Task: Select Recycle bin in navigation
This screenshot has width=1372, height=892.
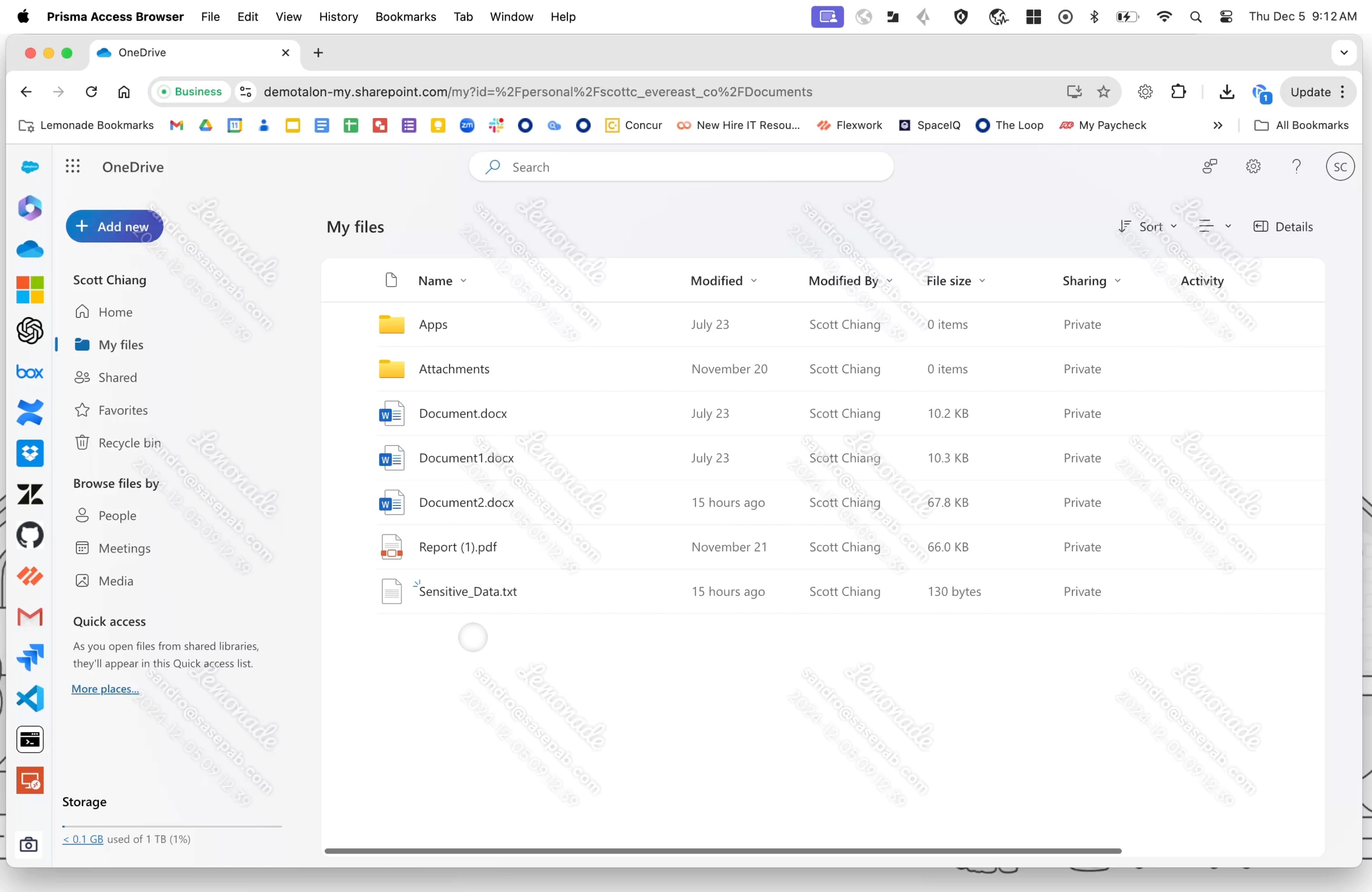Action: pos(129,443)
